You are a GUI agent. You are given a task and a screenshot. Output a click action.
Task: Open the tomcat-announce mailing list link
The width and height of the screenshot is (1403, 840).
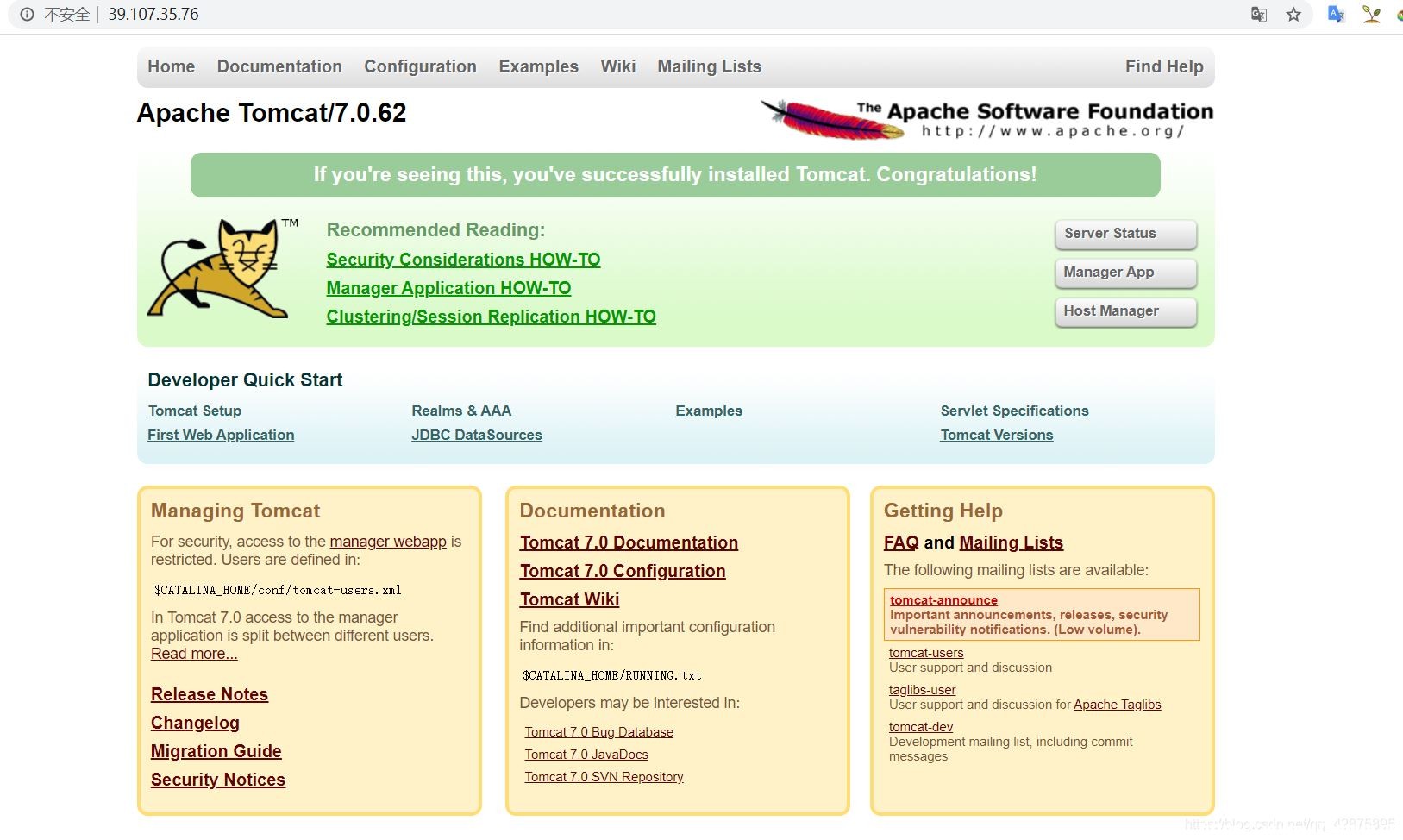[943, 600]
